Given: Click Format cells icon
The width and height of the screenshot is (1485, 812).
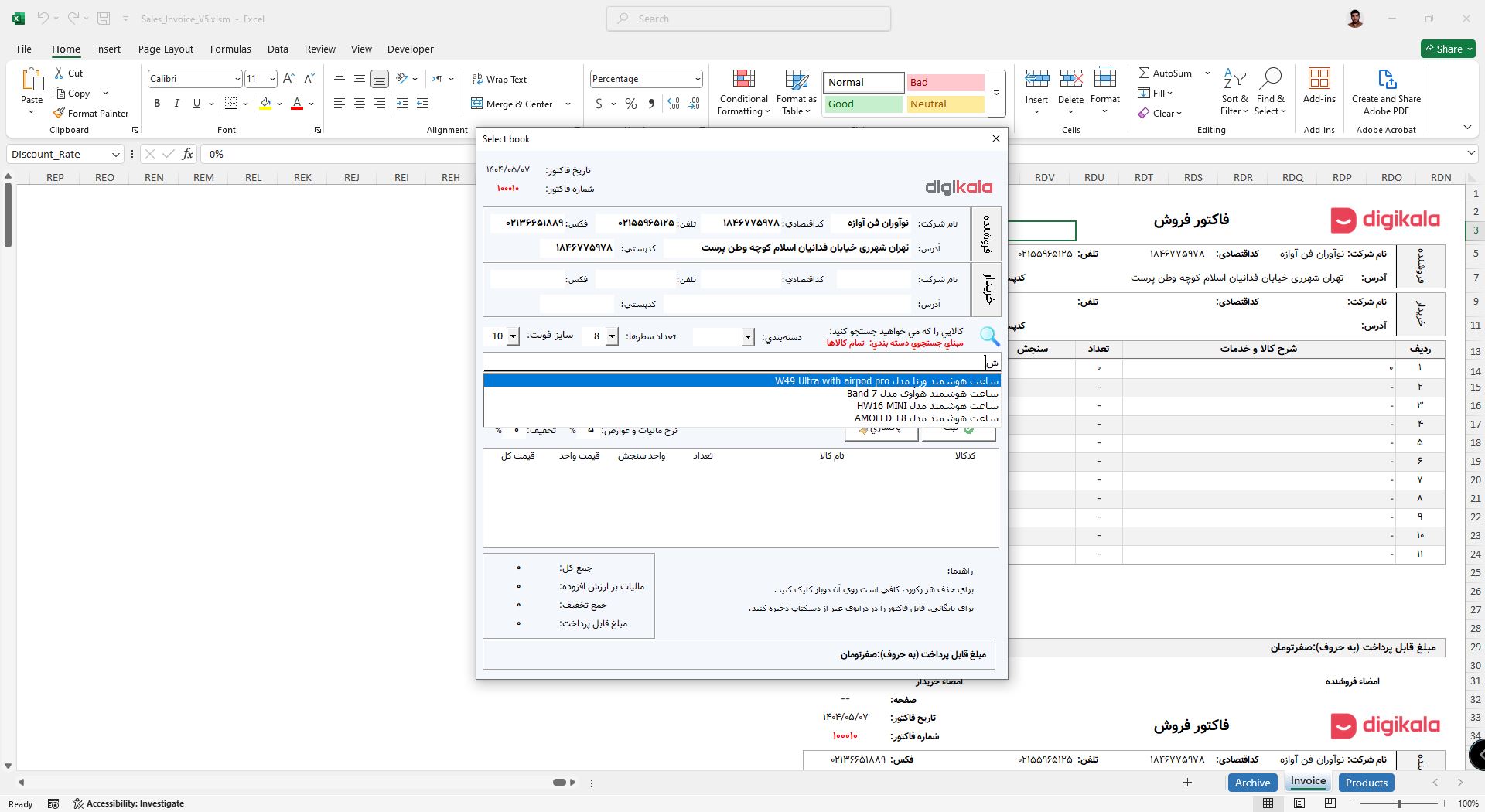Looking at the screenshot, I should [x=1104, y=78].
